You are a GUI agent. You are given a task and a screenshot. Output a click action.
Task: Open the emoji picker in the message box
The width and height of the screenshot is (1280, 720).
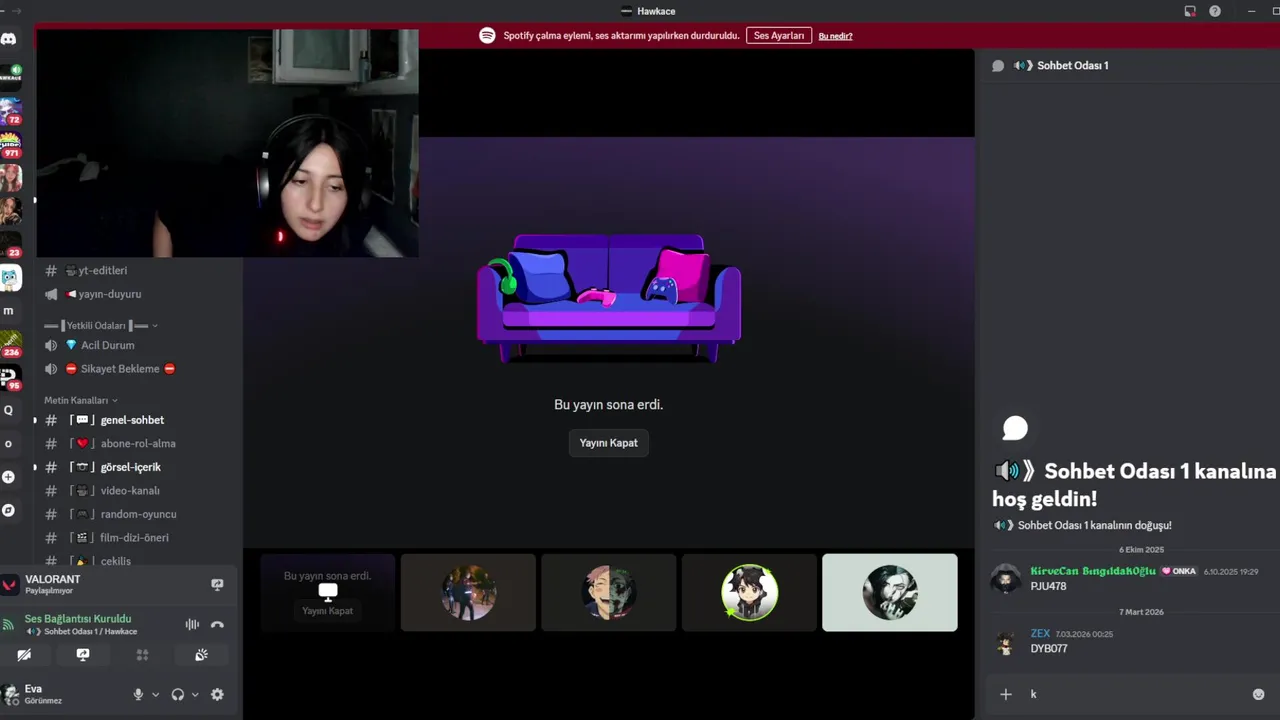(x=1258, y=694)
